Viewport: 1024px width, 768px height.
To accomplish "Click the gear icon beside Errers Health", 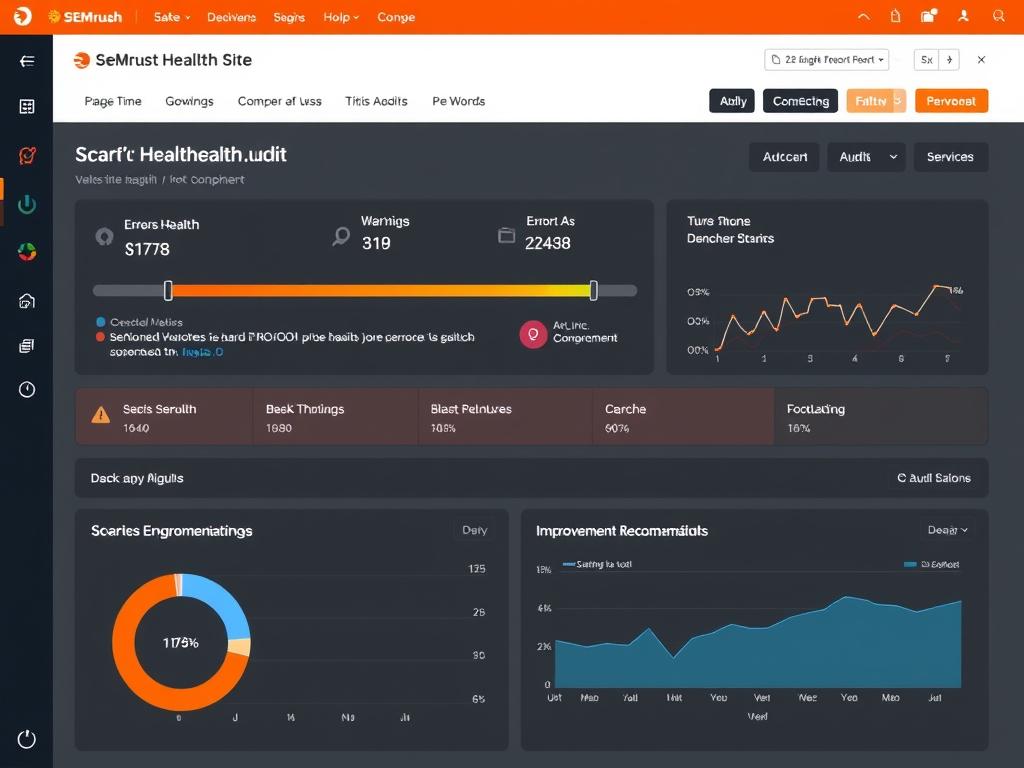I will click(104, 236).
